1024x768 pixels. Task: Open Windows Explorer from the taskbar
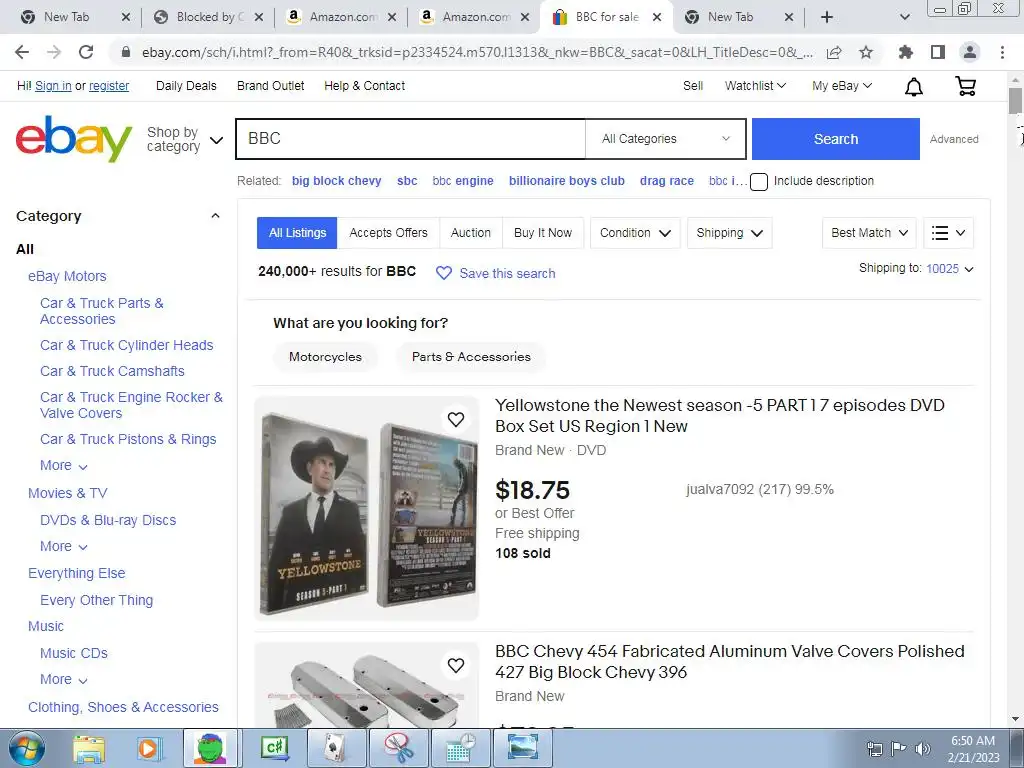coord(89,748)
